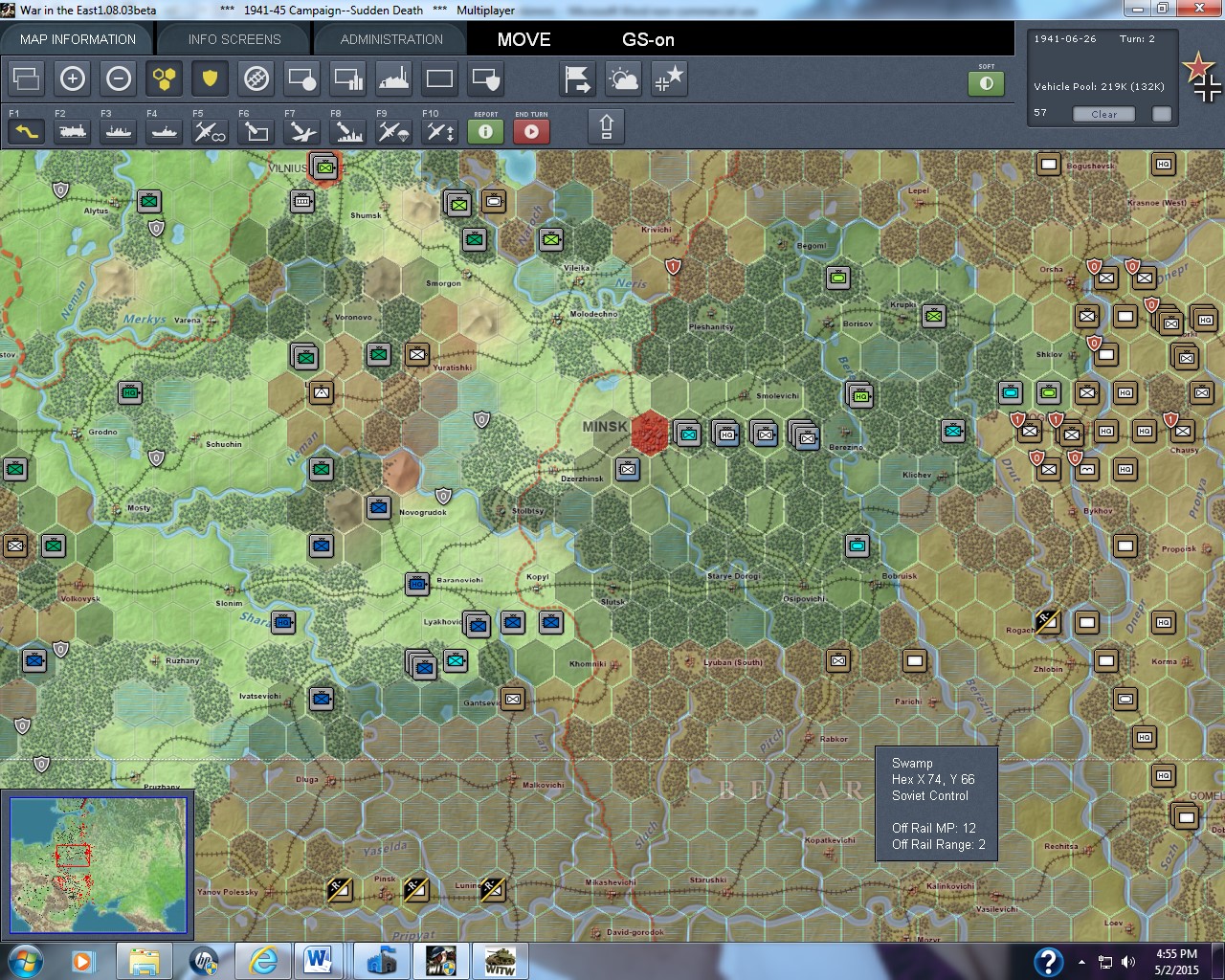This screenshot has height=980, width=1225.
Task: Select the HQ counter northeast of Smolevichi
Action: click(x=859, y=393)
